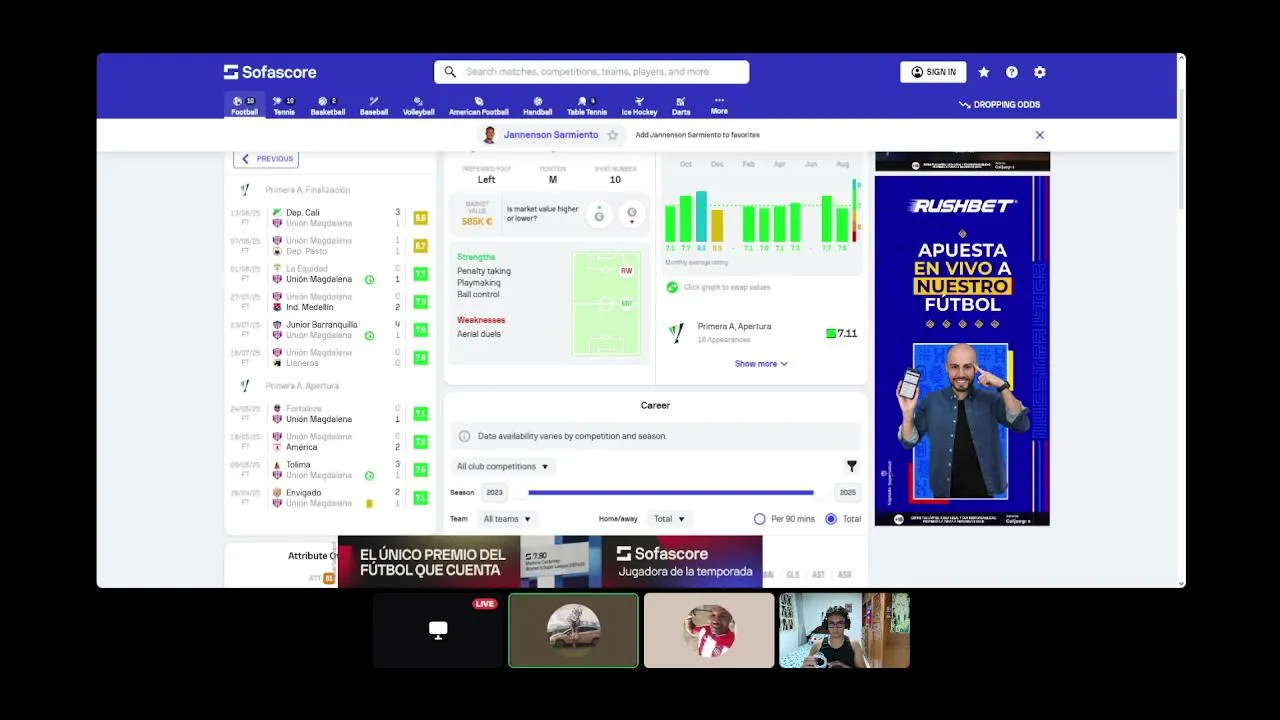
Task: Select the Ice Hockey sport tab
Action: (x=639, y=106)
